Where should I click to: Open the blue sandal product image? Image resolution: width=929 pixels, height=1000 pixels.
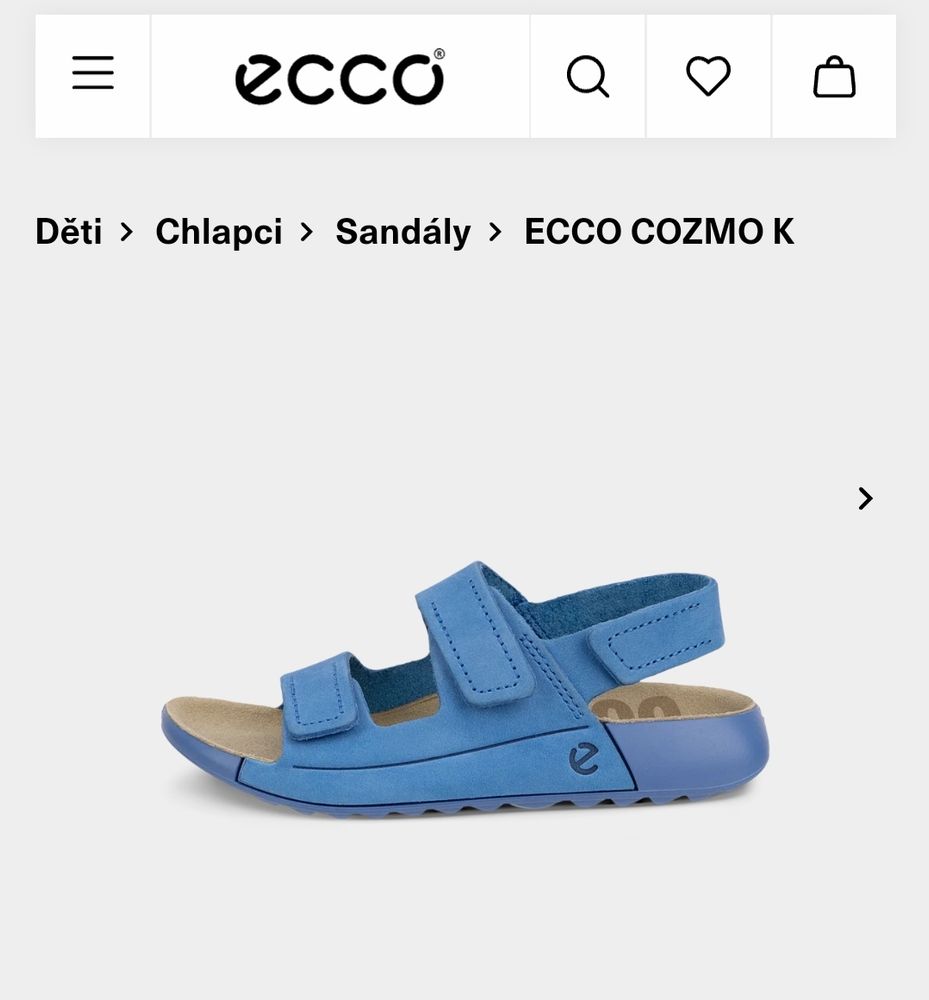pos(465,691)
